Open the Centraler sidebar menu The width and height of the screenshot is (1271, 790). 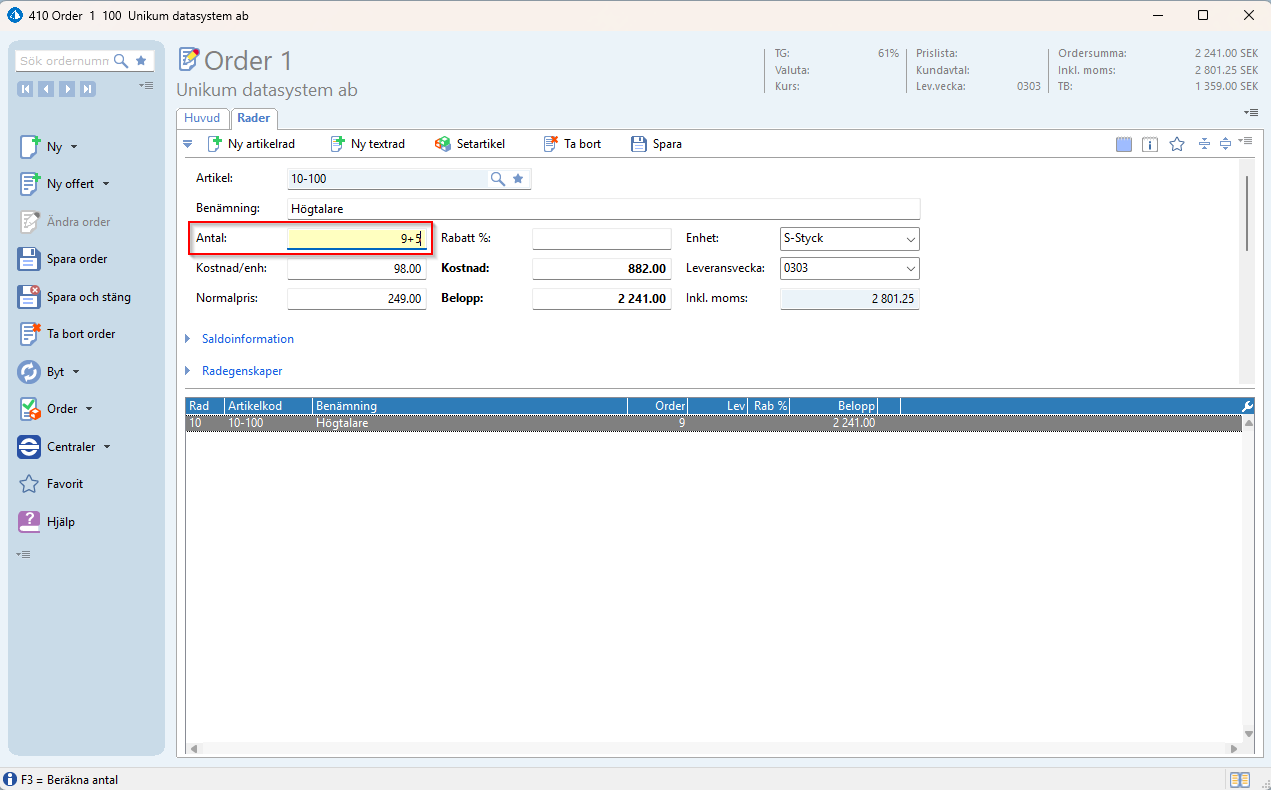[70, 447]
